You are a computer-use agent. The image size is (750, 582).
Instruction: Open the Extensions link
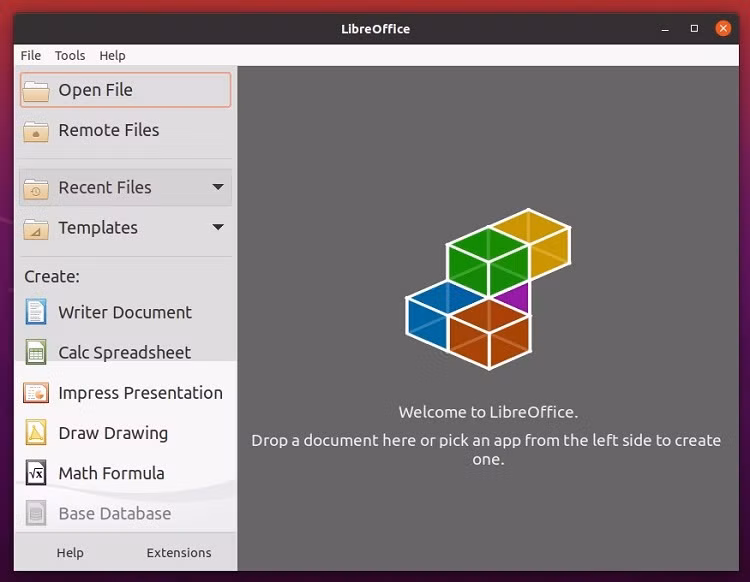pyautogui.click(x=179, y=552)
